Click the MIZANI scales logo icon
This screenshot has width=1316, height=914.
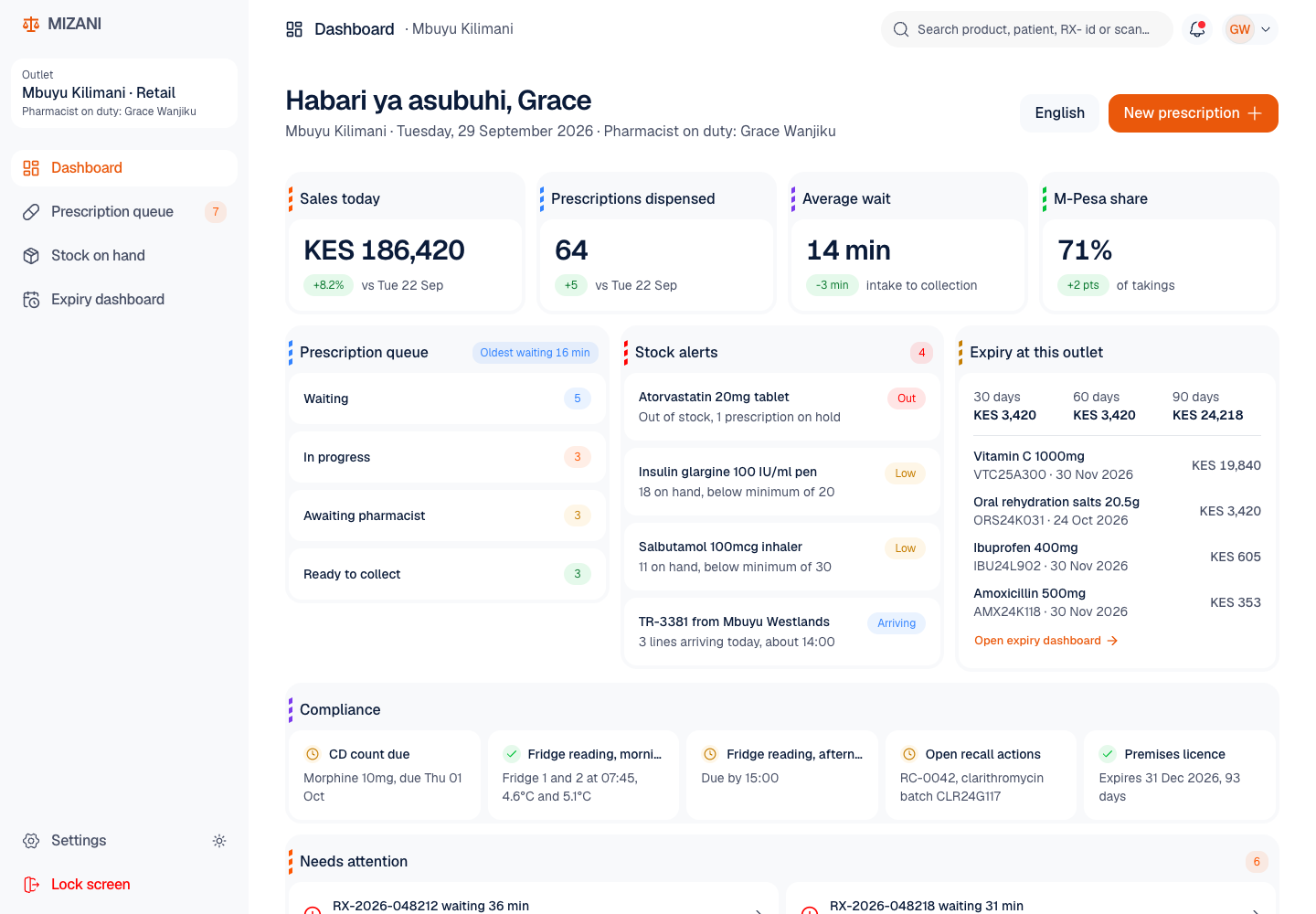[x=31, y=24]
